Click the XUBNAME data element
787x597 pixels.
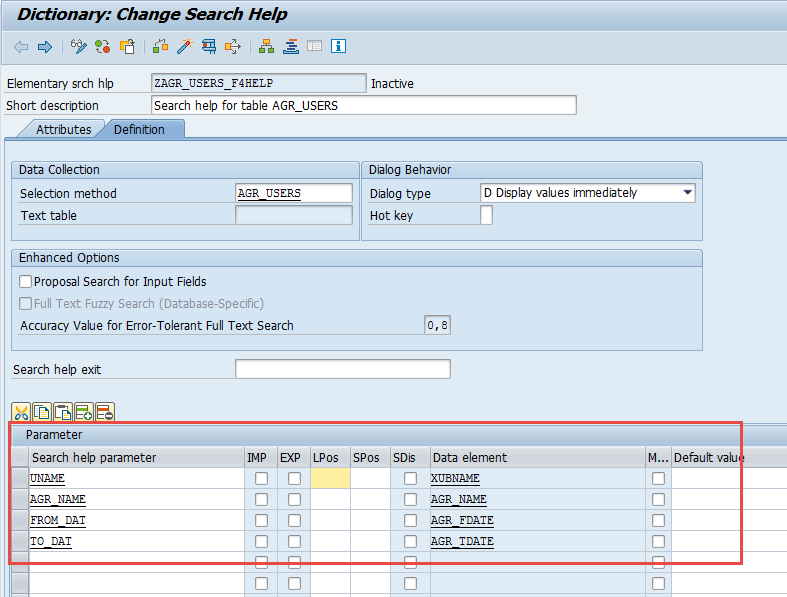coord(538,478)
